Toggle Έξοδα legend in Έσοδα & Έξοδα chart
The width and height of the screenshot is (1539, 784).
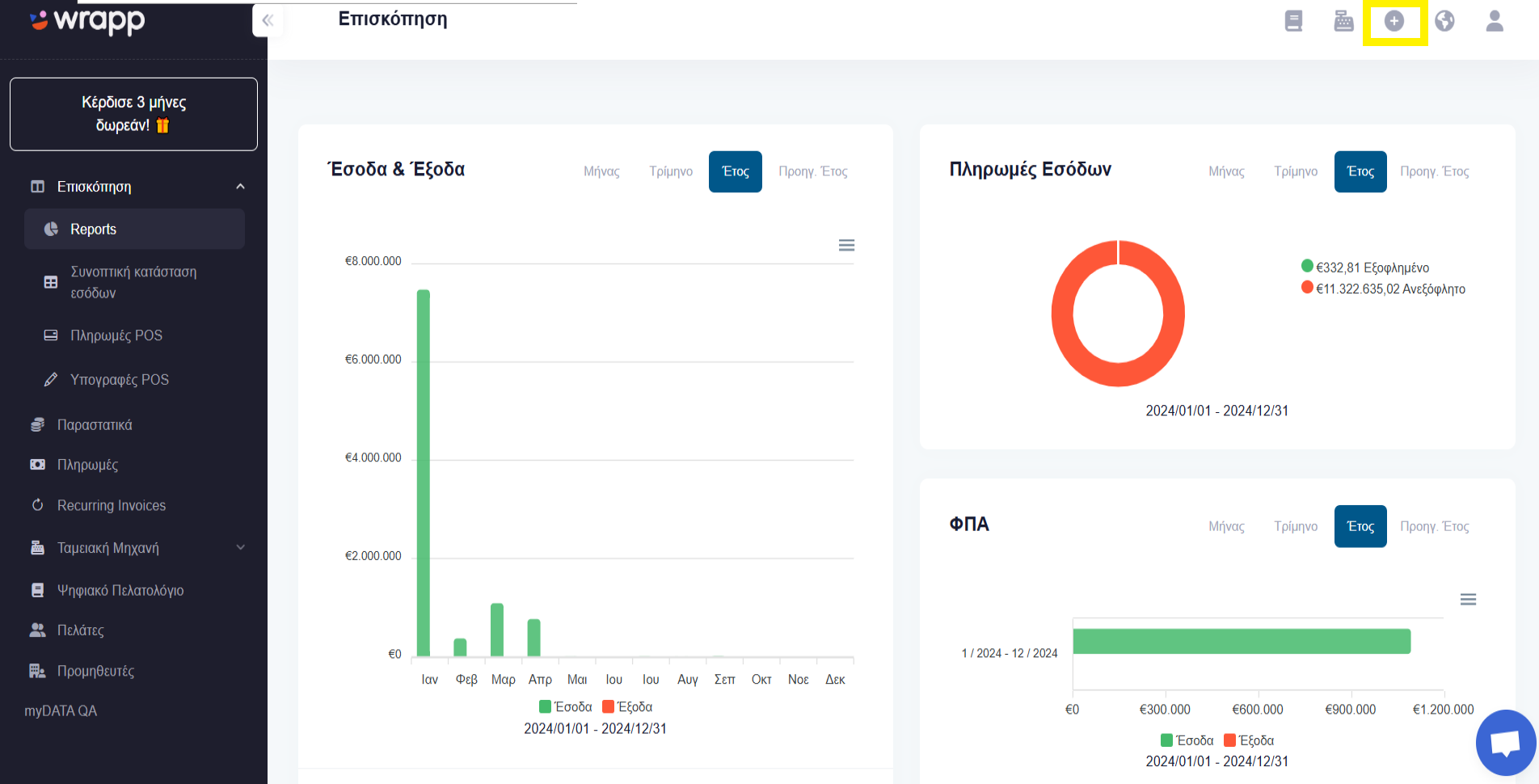(x=627, y=706)
